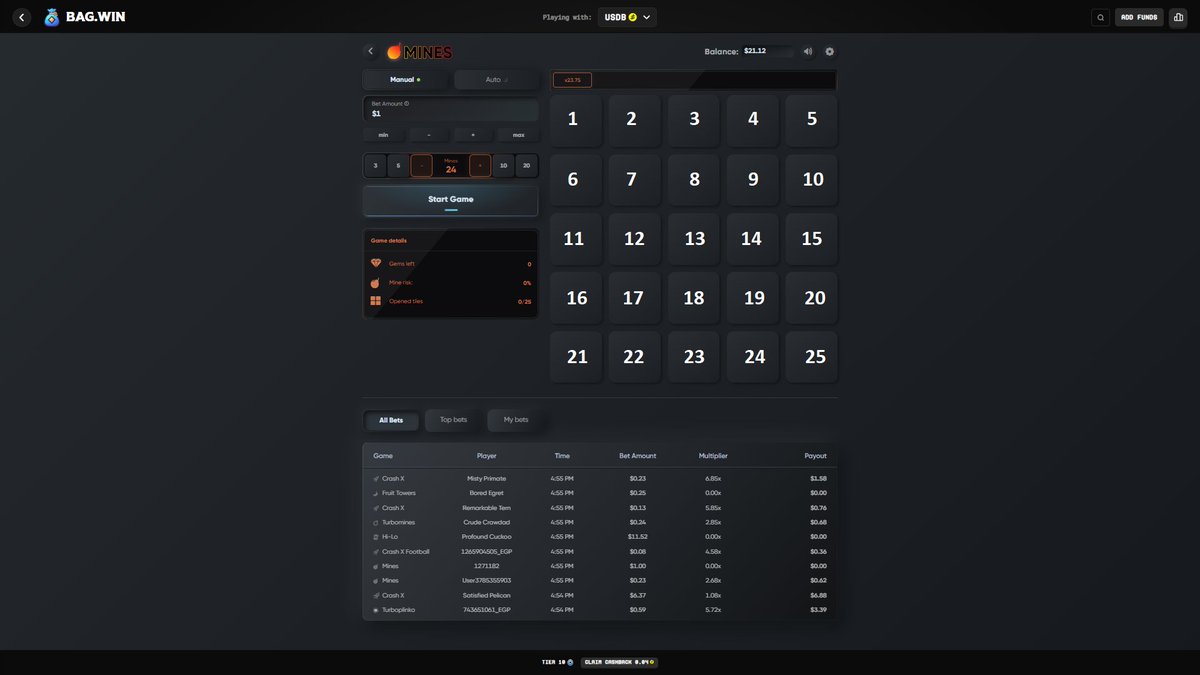Click the Start Game button

[451, 200]
